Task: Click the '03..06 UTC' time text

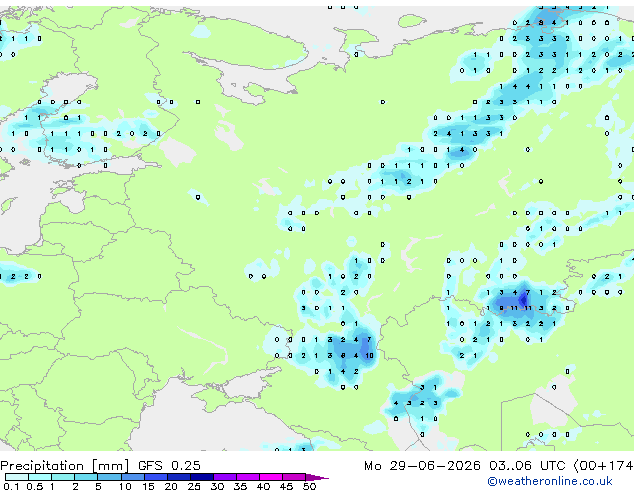Action: point(527,465)
